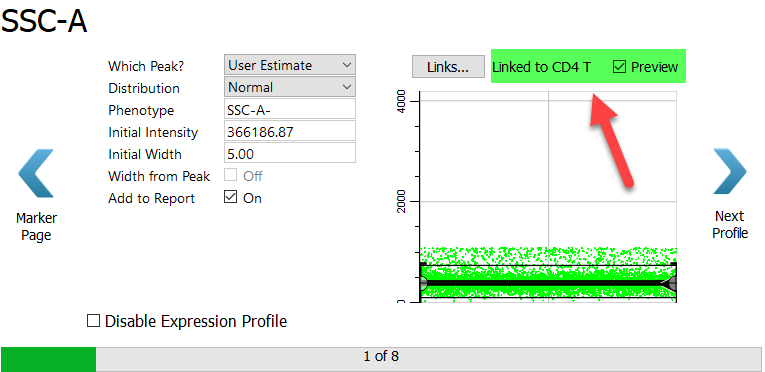Viewport: 765px width, 372px height.
Task: Click the Next Profile label
Action: click(730, 225)
